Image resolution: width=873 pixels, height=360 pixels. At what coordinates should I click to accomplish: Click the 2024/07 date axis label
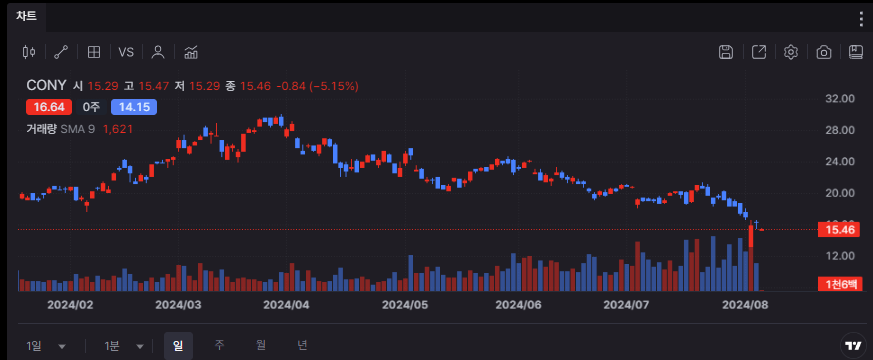coord(626,305)
